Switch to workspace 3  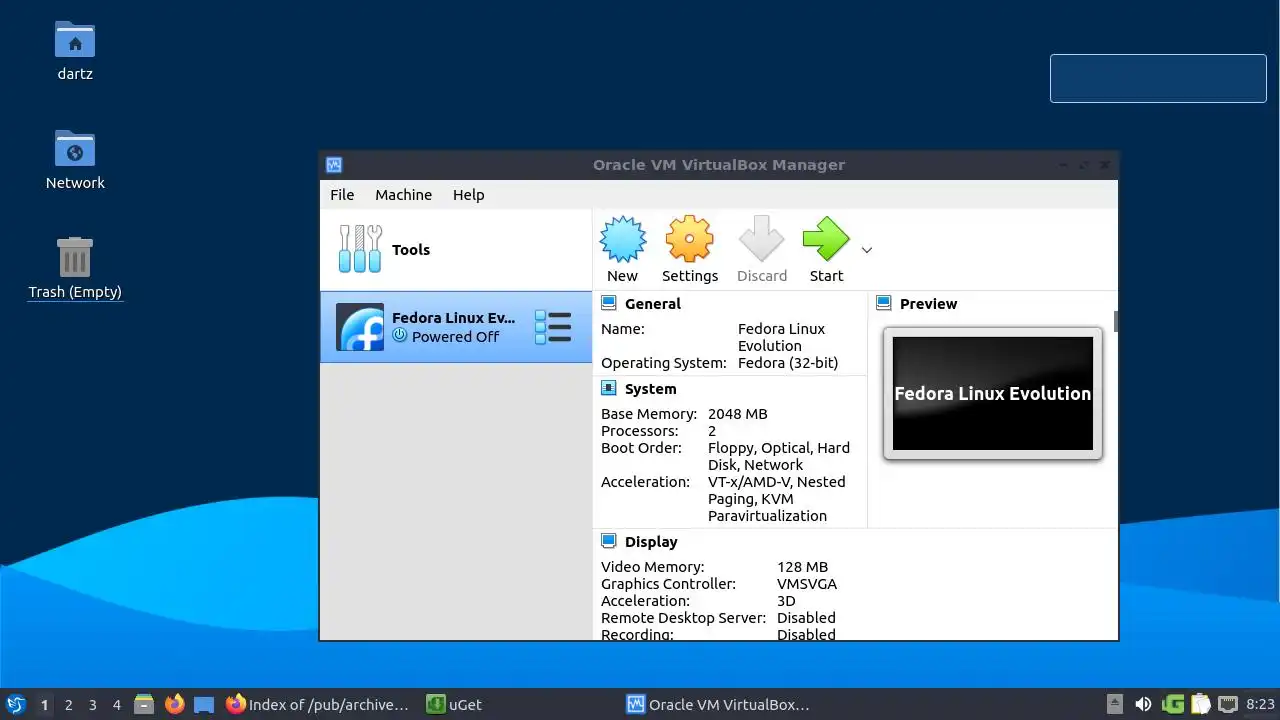click(x=92, y=705)
